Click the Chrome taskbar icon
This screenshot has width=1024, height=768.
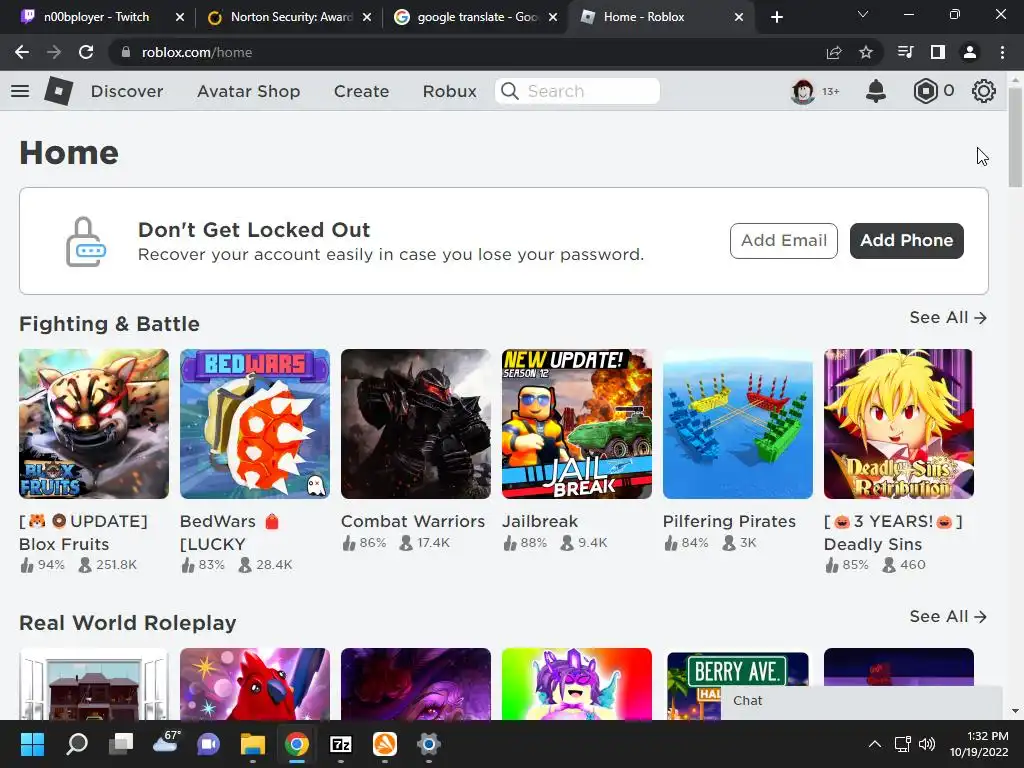tap(296, 744)
